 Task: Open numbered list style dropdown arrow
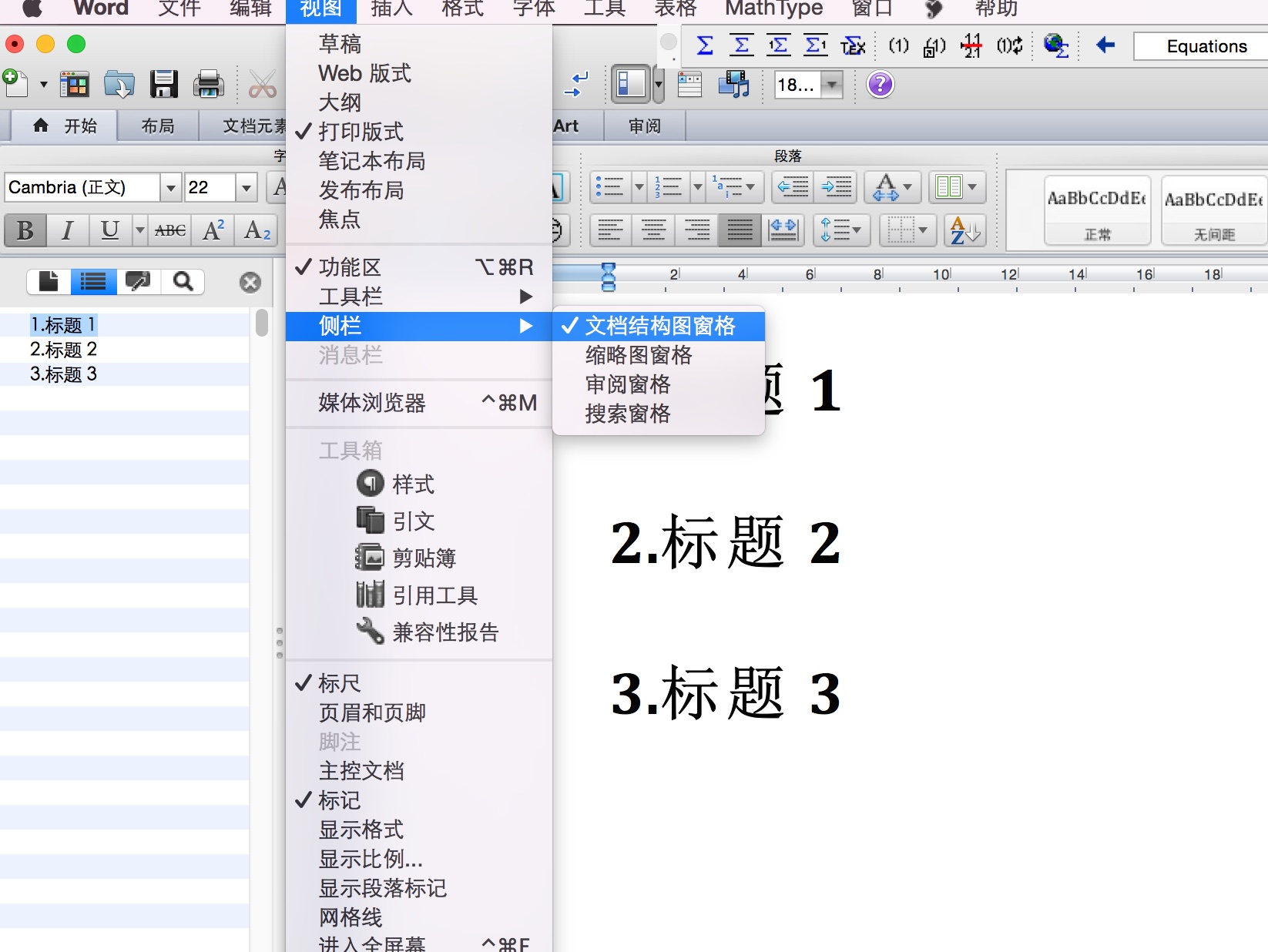pos(697,186)
